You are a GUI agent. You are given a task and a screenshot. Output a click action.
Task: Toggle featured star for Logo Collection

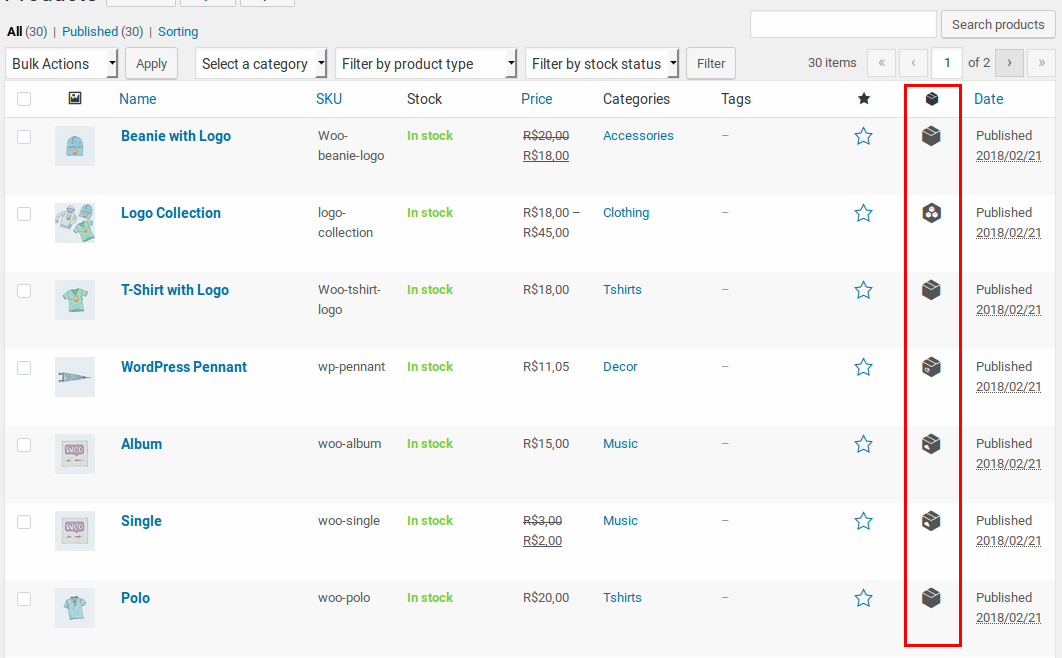(863, 213)
